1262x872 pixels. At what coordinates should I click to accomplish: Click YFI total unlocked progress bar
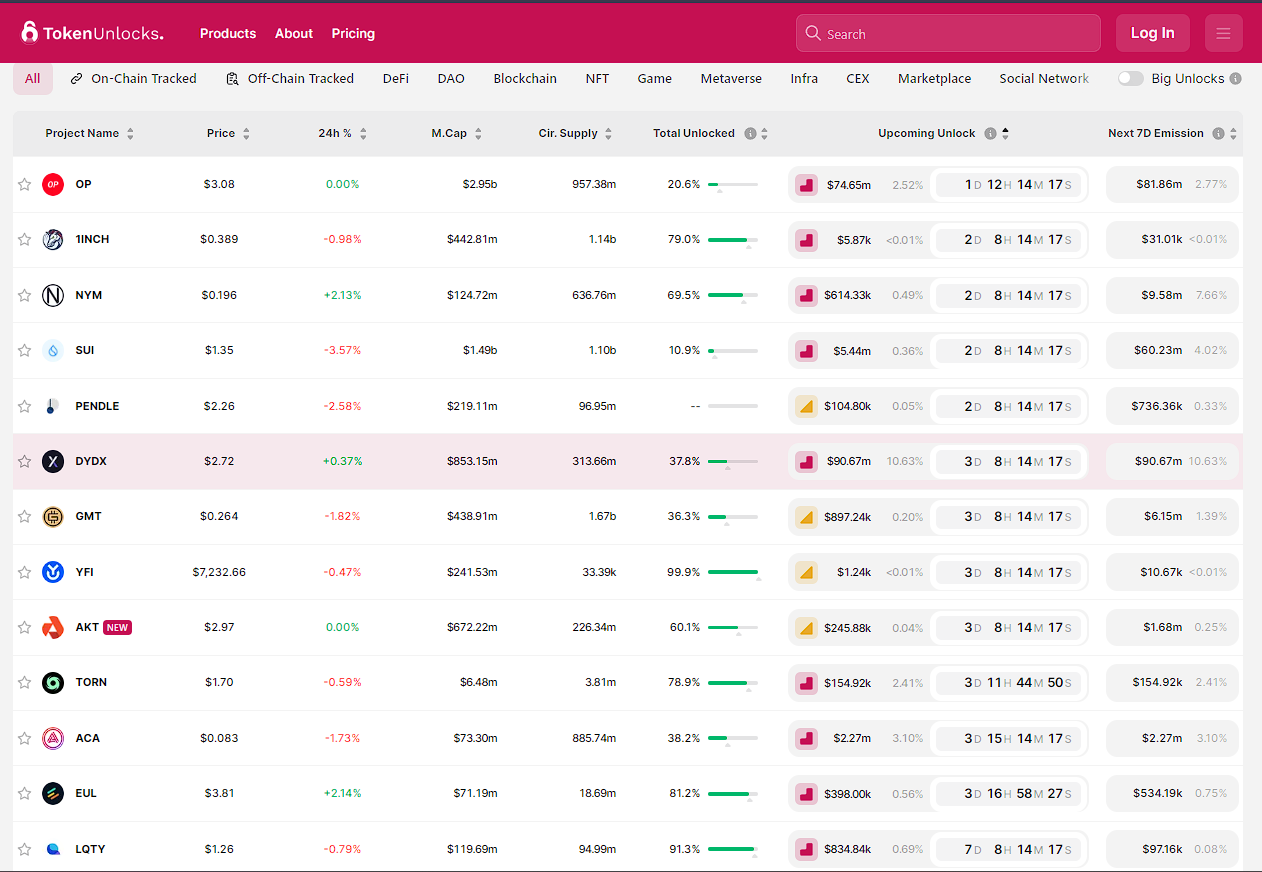[x=732, y=572]
